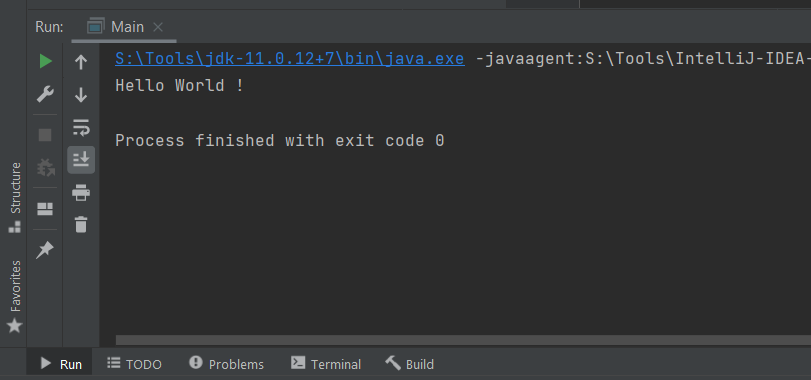The height and width of the screenshot is (380, 811).
Task: Toggle Soft-Wrap for console output
Action: coord(81,128)
